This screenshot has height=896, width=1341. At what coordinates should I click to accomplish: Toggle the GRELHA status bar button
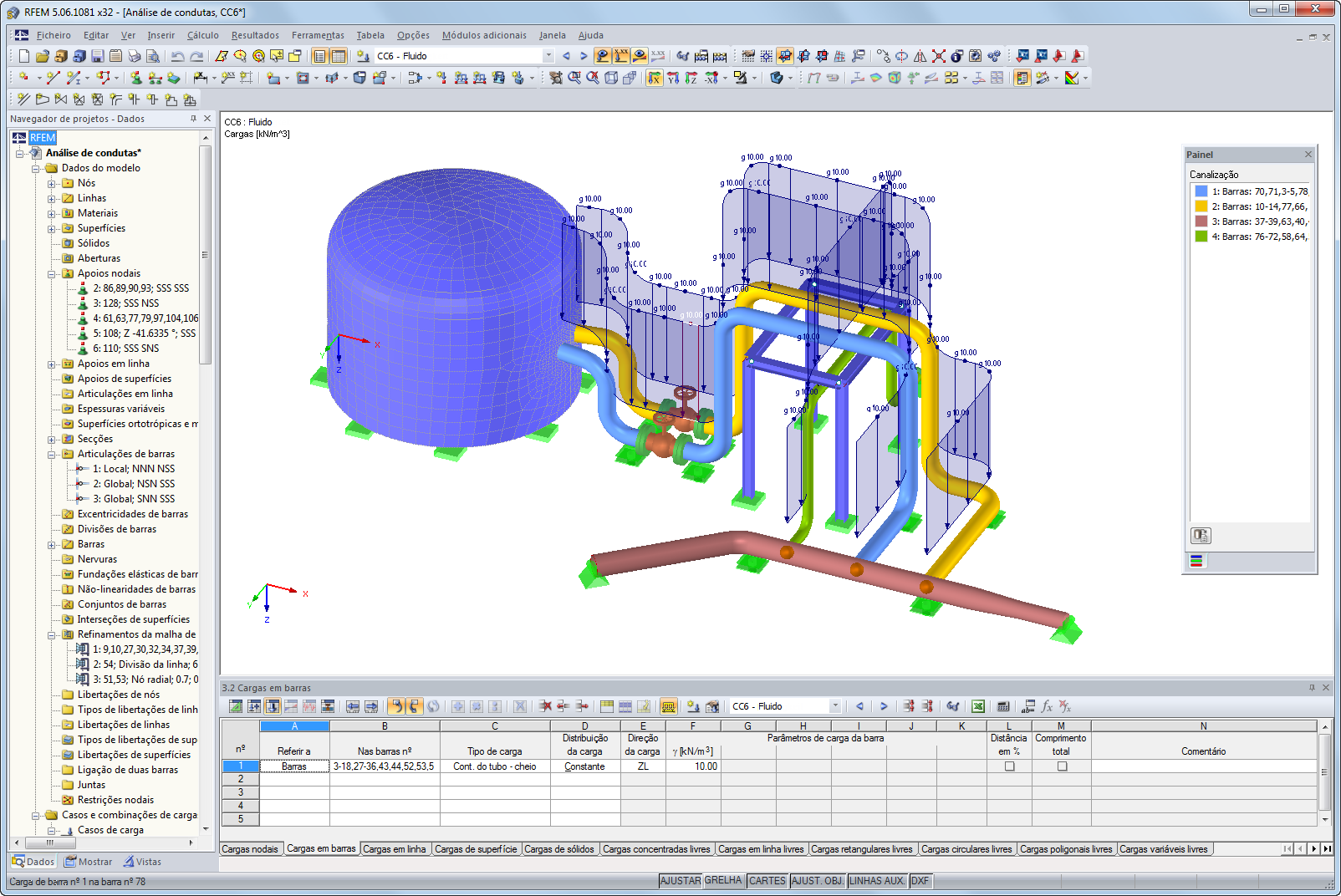(723, 881)
